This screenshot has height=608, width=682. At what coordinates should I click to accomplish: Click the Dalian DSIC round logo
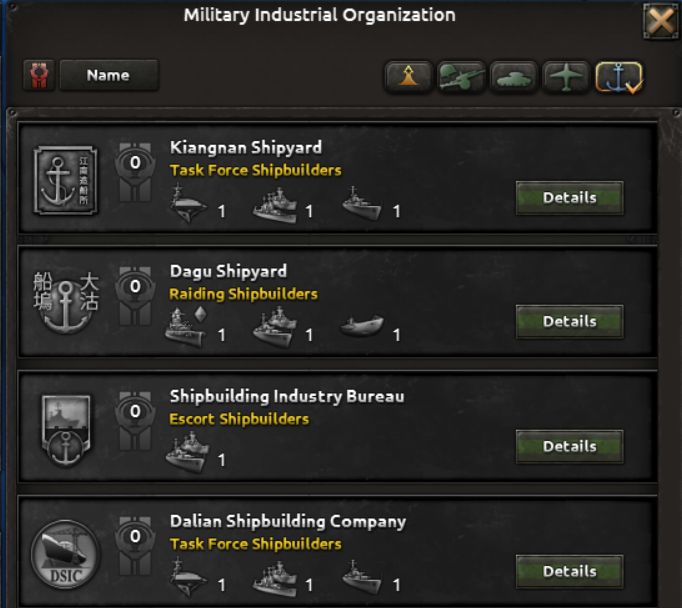(66, 554)
